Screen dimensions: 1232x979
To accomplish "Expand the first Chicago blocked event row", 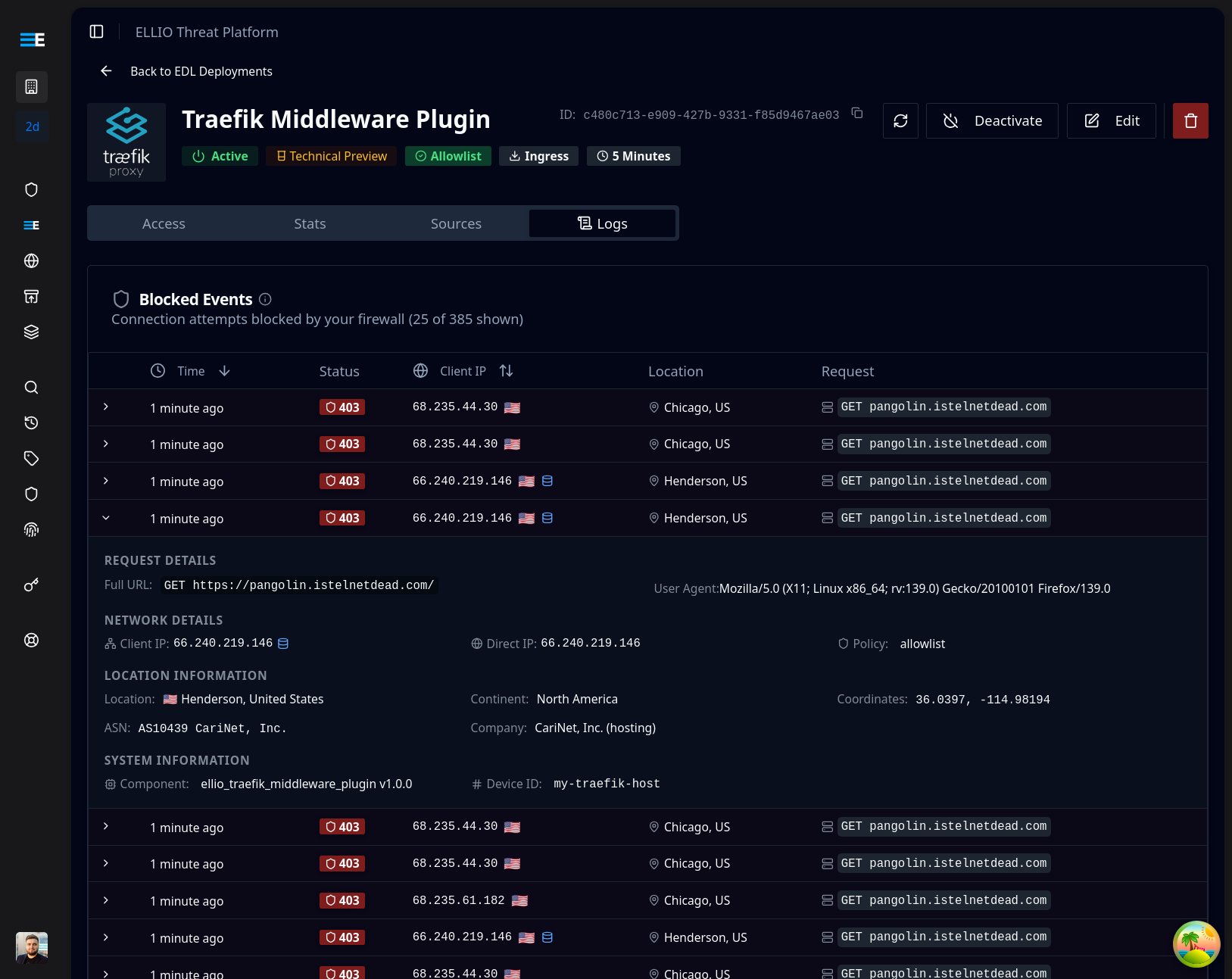I will pos(106,407).
